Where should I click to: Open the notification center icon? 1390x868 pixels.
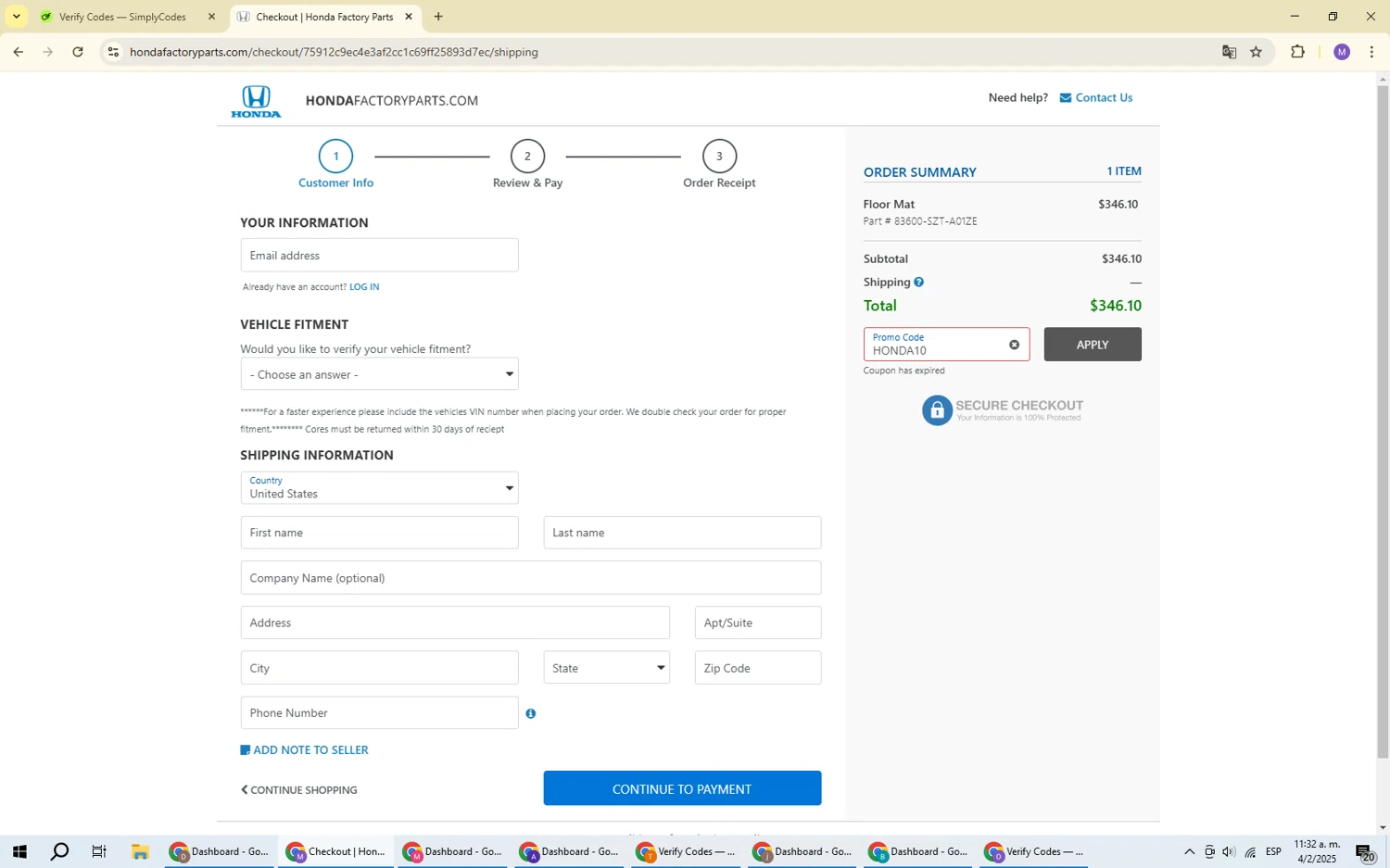click(x=1365, y=852)
